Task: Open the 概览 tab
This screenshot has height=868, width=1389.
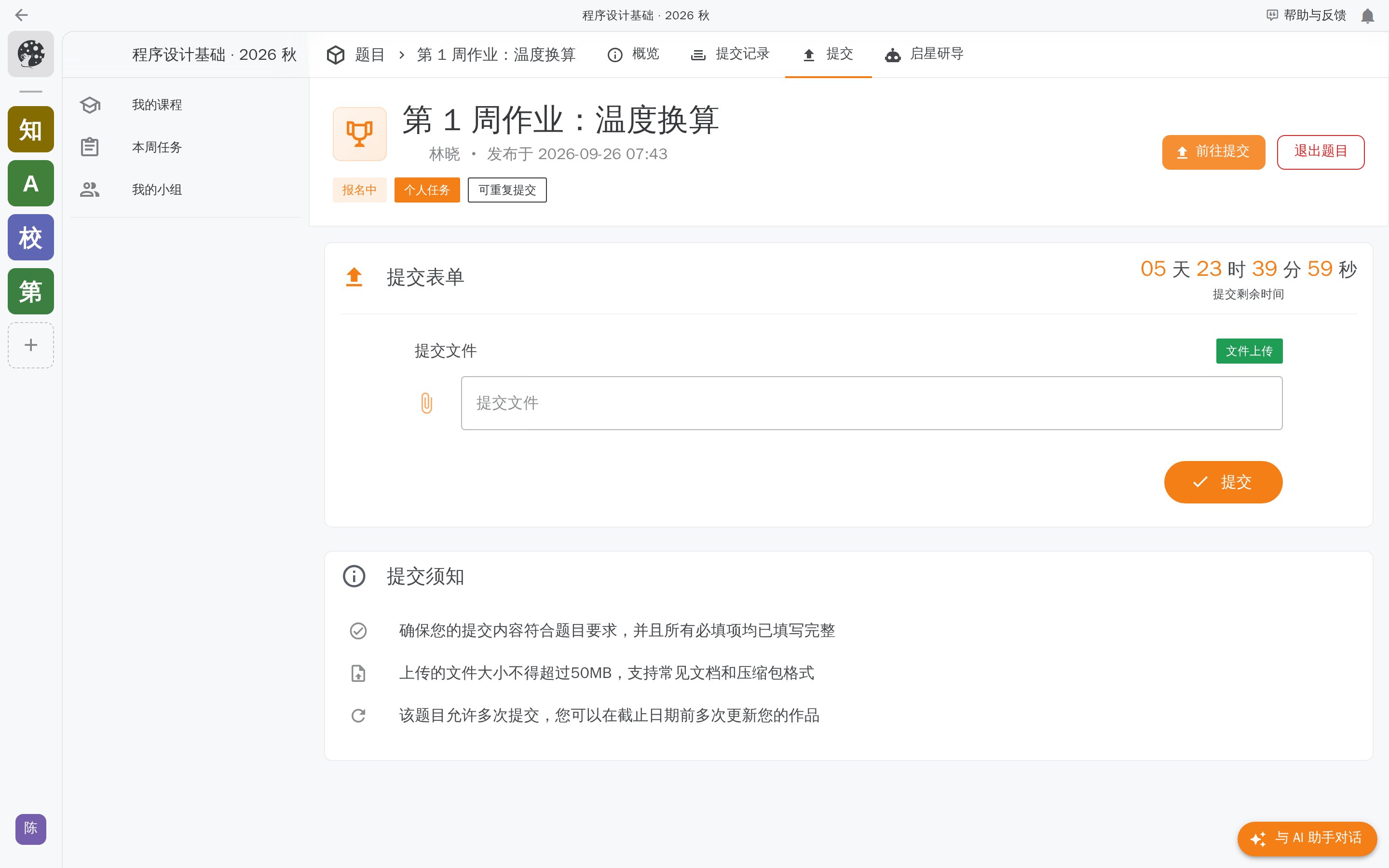Action: tap(633, 54)
